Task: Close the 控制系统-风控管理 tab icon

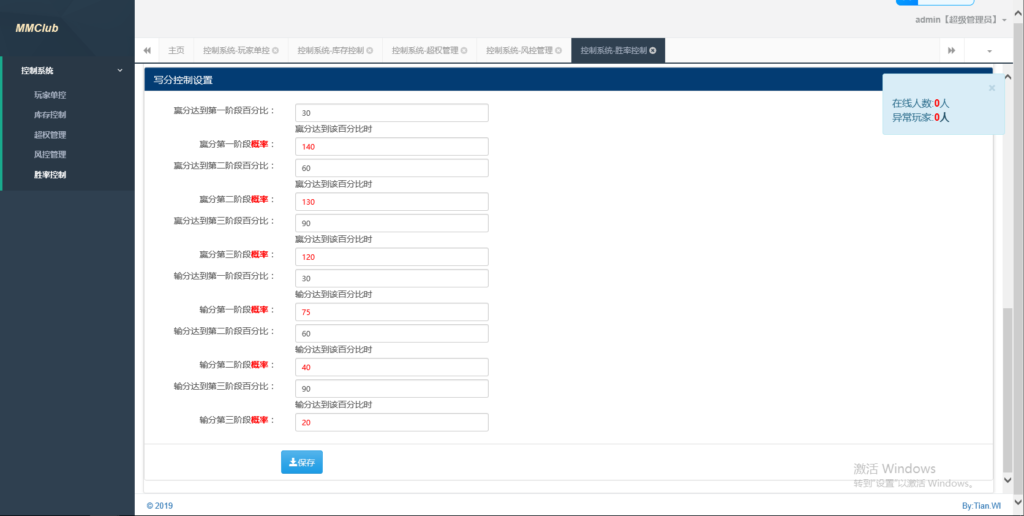Action: pos(558,50)
